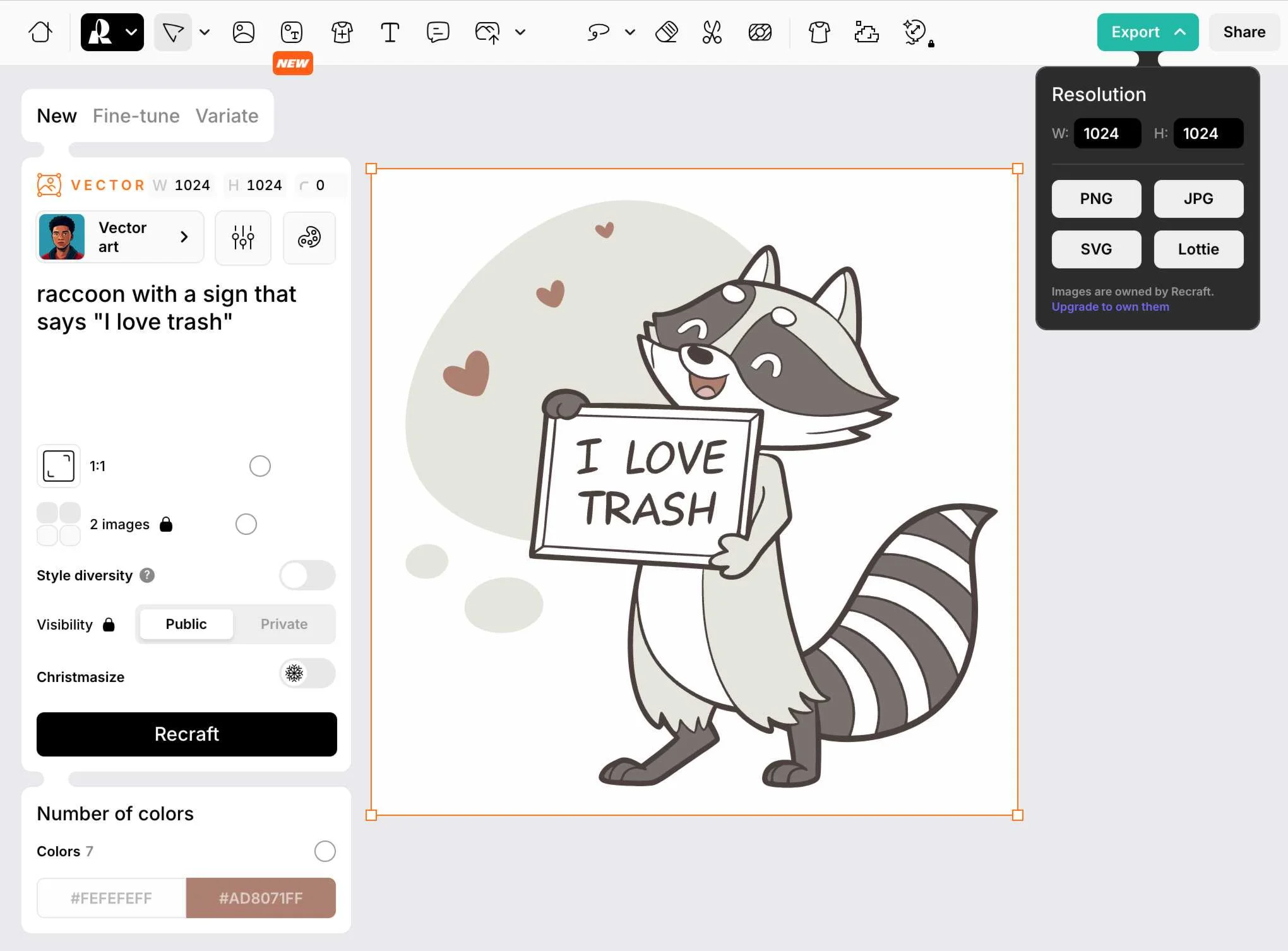The width and height of the screenshot is (1288, 951).
Task: Toggle the Style diversity switch
Action: pyautogui.click(x=307, y=575)
